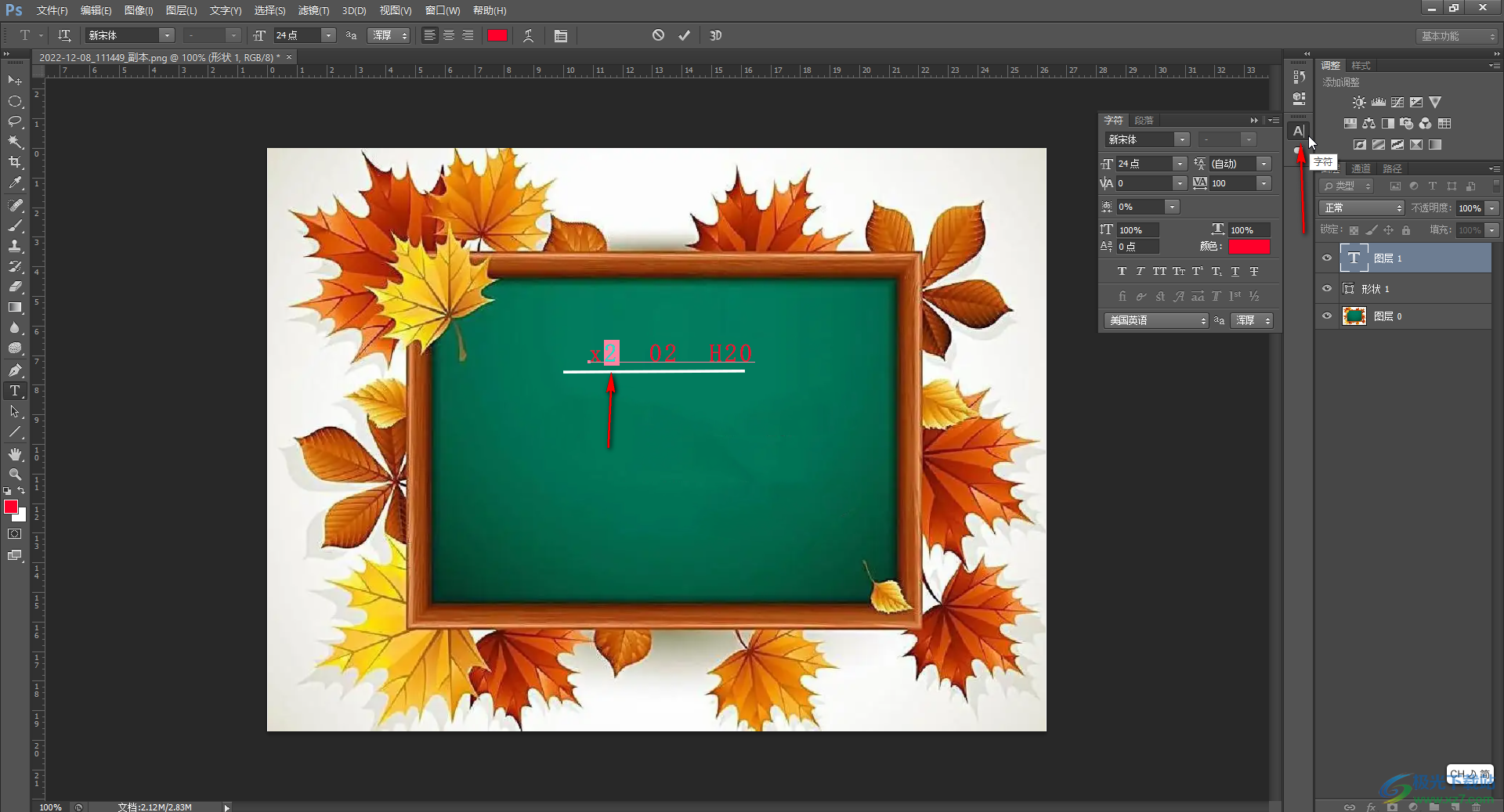
Task: Open the font family dropdown in options bar
Action: tap(167, 35)
